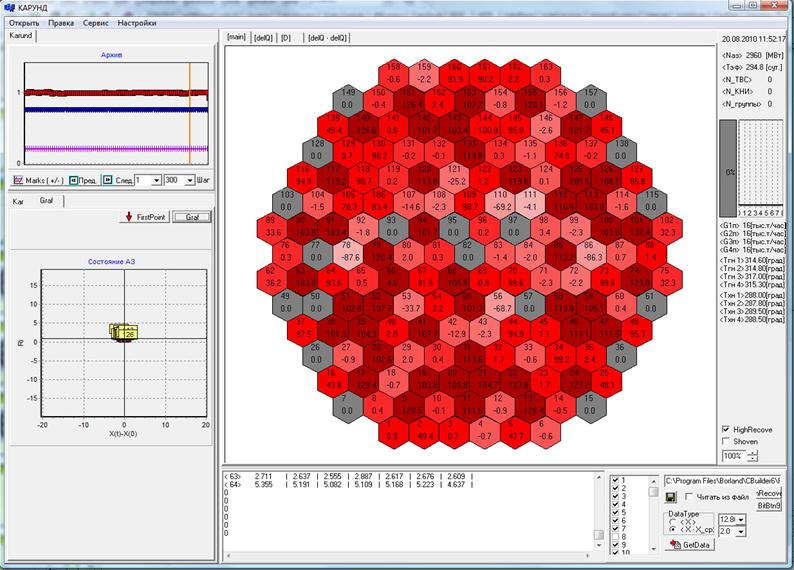794x570 pixels.
Task: Check the Читать из файл checkbox
Action: (689, 497)
